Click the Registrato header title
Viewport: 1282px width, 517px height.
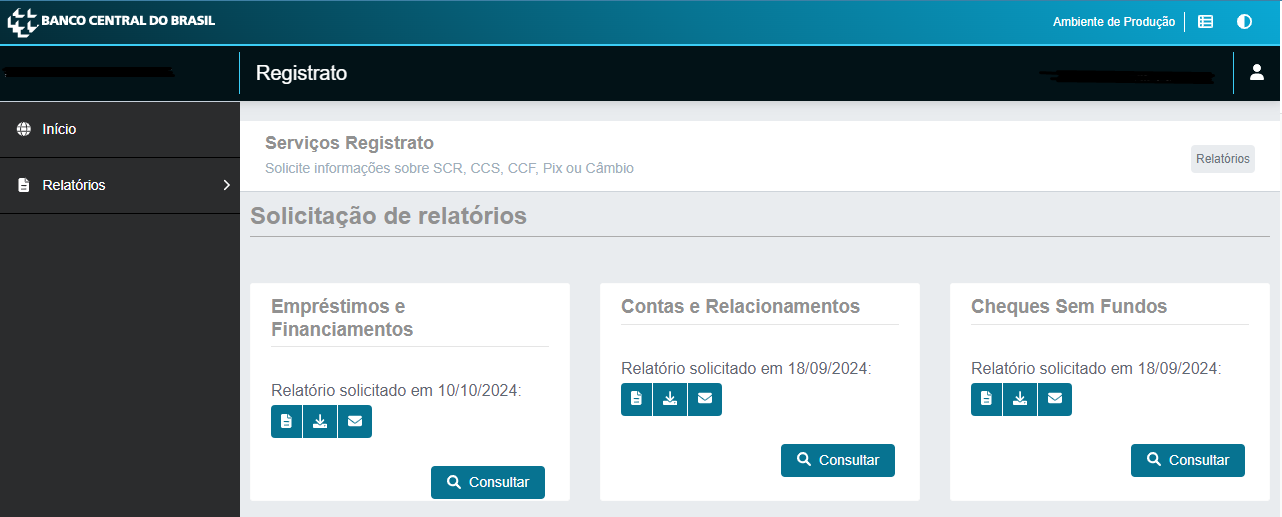click(301, 73)
